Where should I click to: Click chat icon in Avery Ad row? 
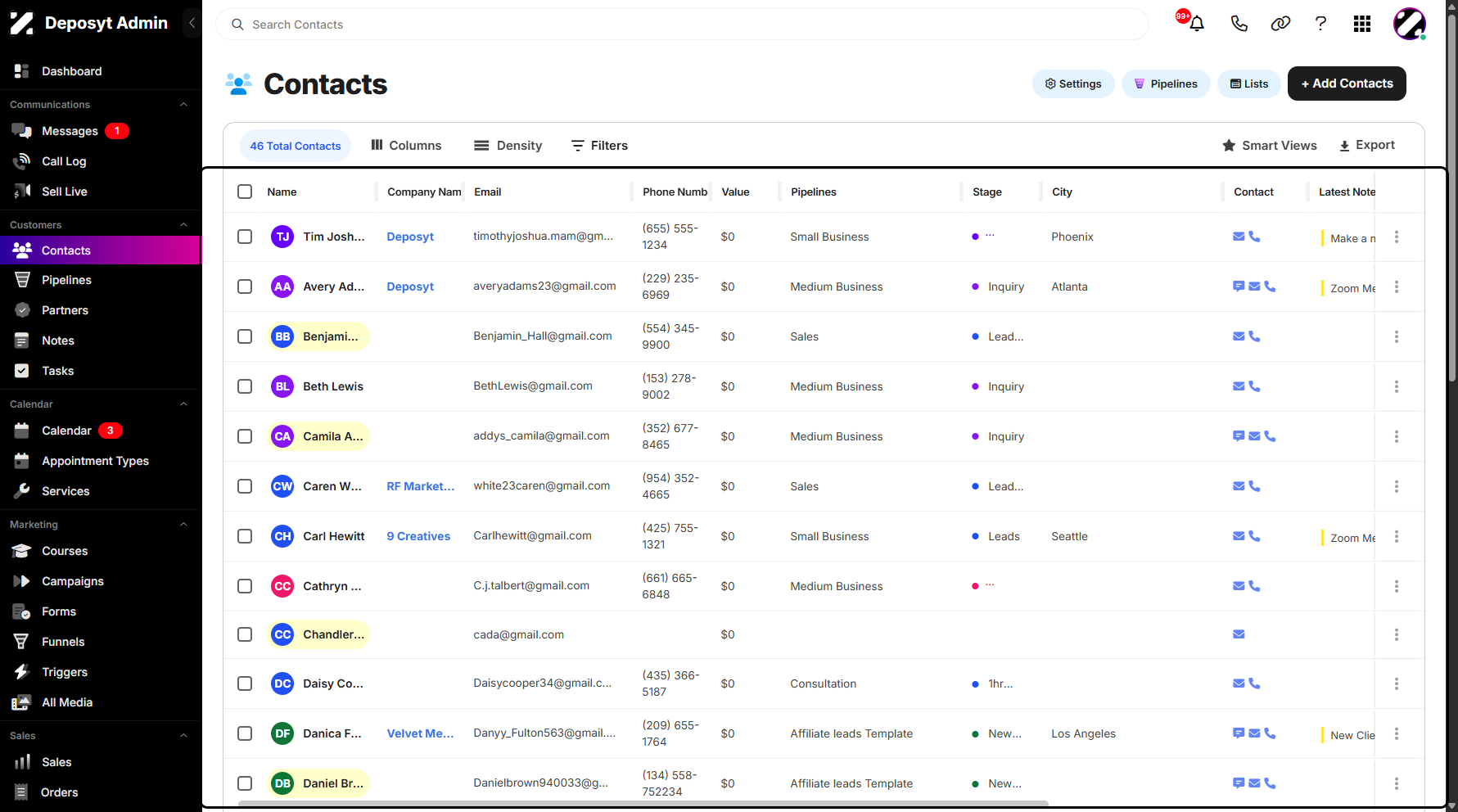(x=1239, y=286)
